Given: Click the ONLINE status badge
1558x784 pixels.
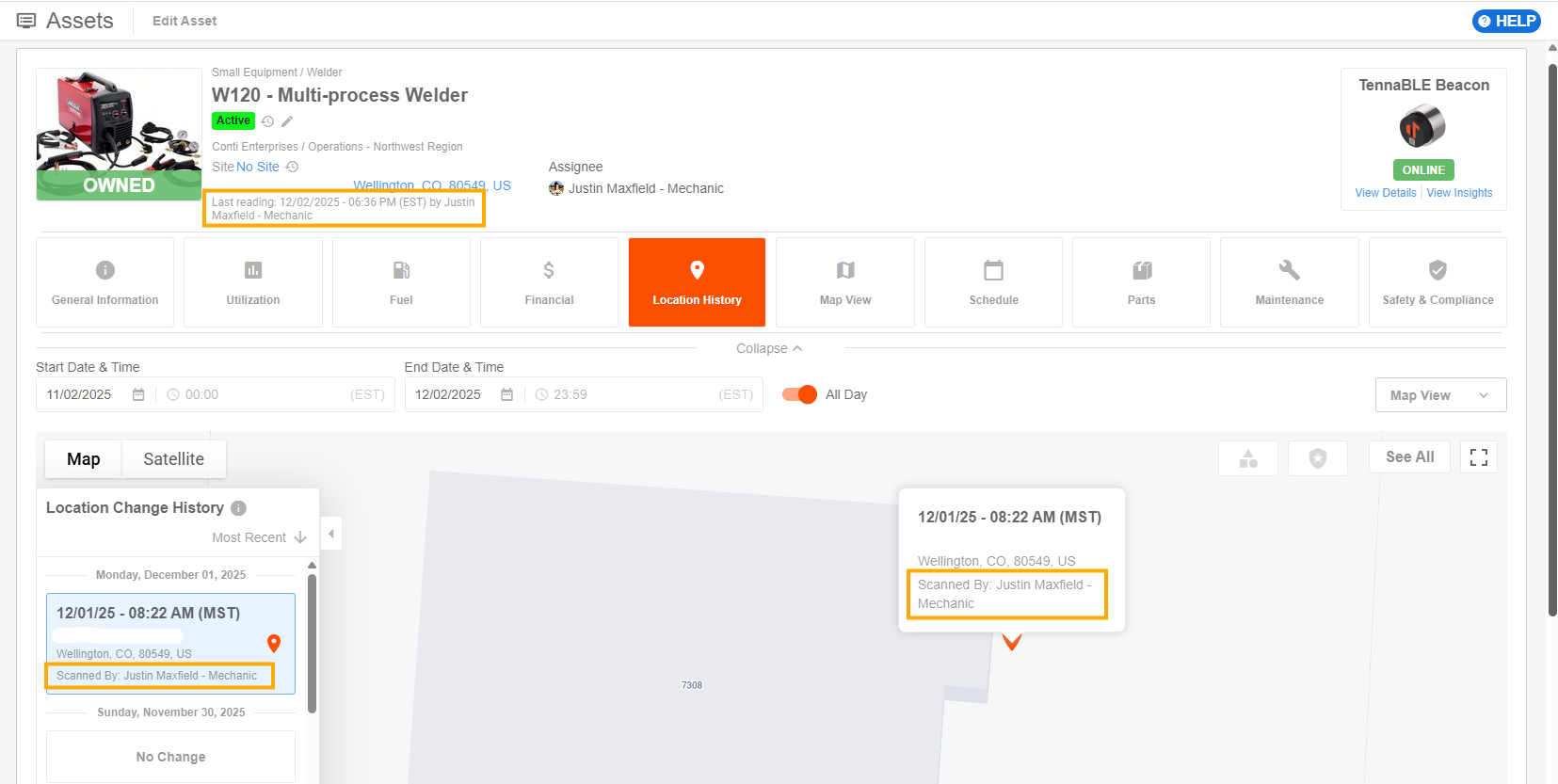Looking at the screenshot, I should [x=1423, y=170].
